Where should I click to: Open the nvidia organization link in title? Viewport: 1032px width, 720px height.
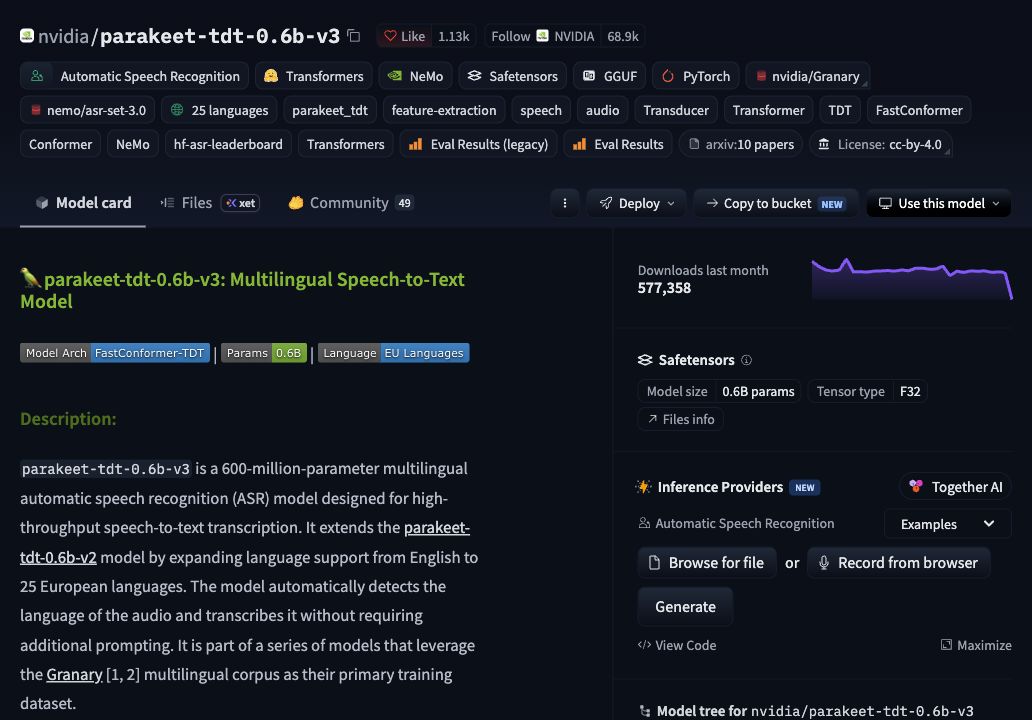click(63, 36)
